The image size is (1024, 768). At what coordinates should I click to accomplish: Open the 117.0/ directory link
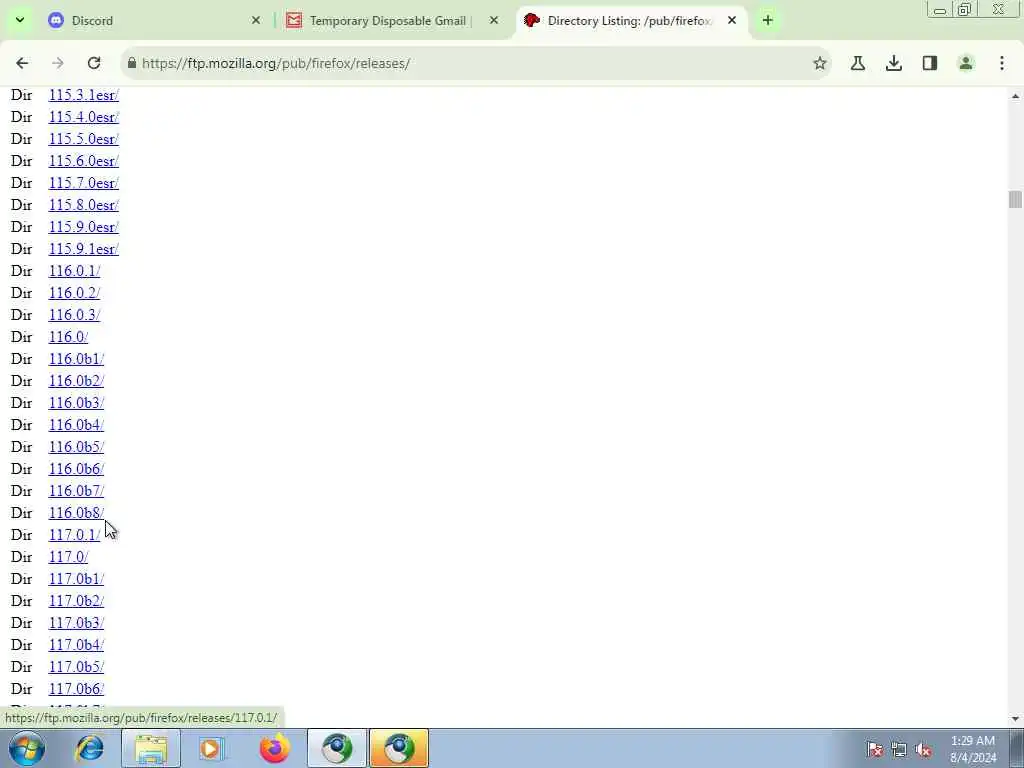tap(68, 557)
